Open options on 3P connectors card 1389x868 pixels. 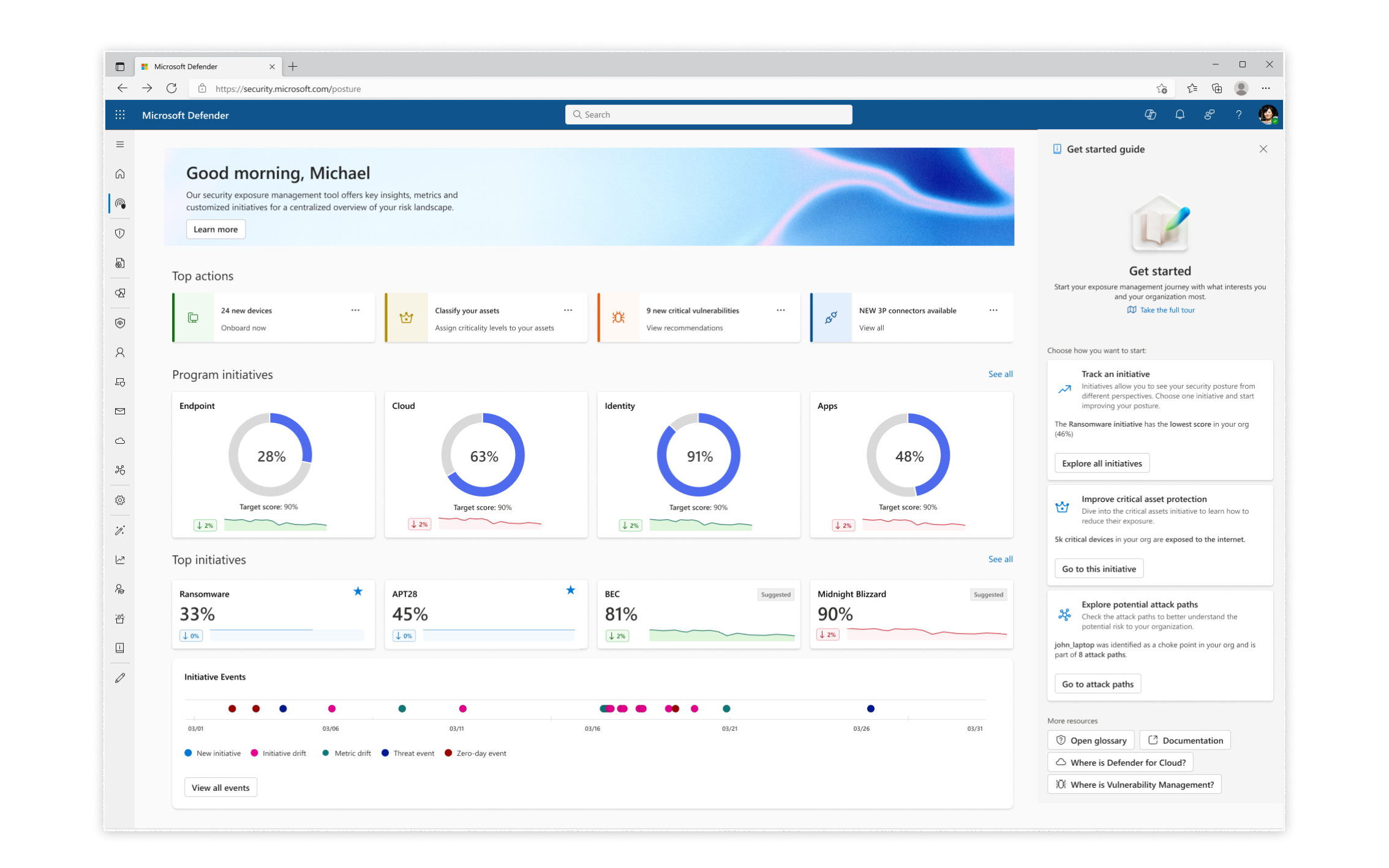pos(993,310)
